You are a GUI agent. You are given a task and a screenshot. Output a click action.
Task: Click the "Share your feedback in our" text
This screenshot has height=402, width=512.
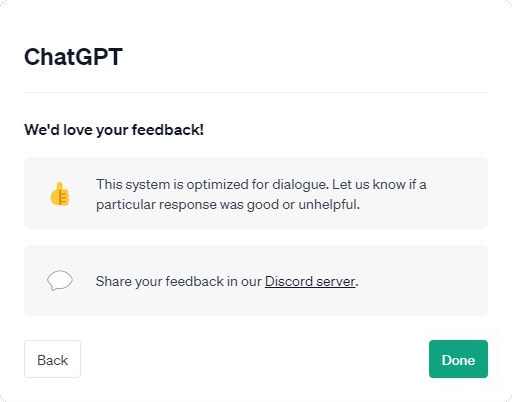179,281
